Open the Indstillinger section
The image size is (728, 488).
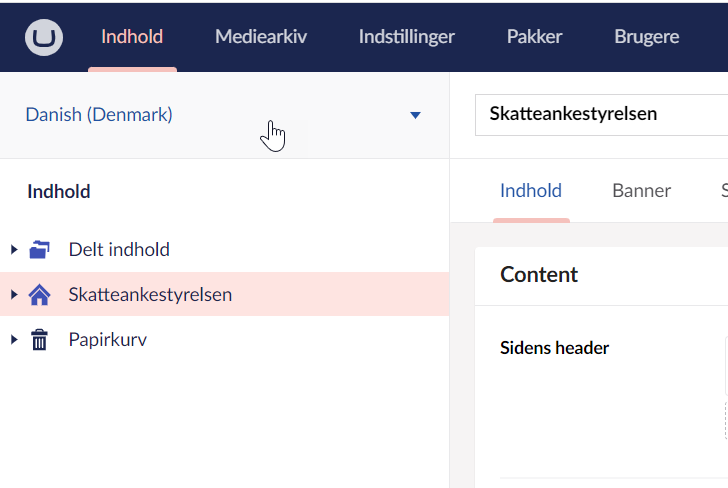tap(406, 37)
